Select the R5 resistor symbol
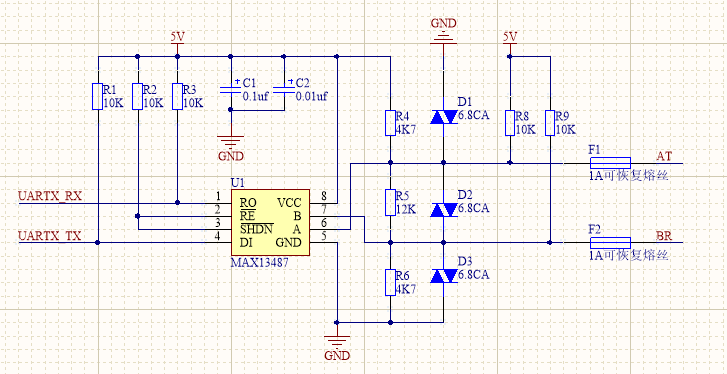 pyautogui.click(x=390, y=203)
